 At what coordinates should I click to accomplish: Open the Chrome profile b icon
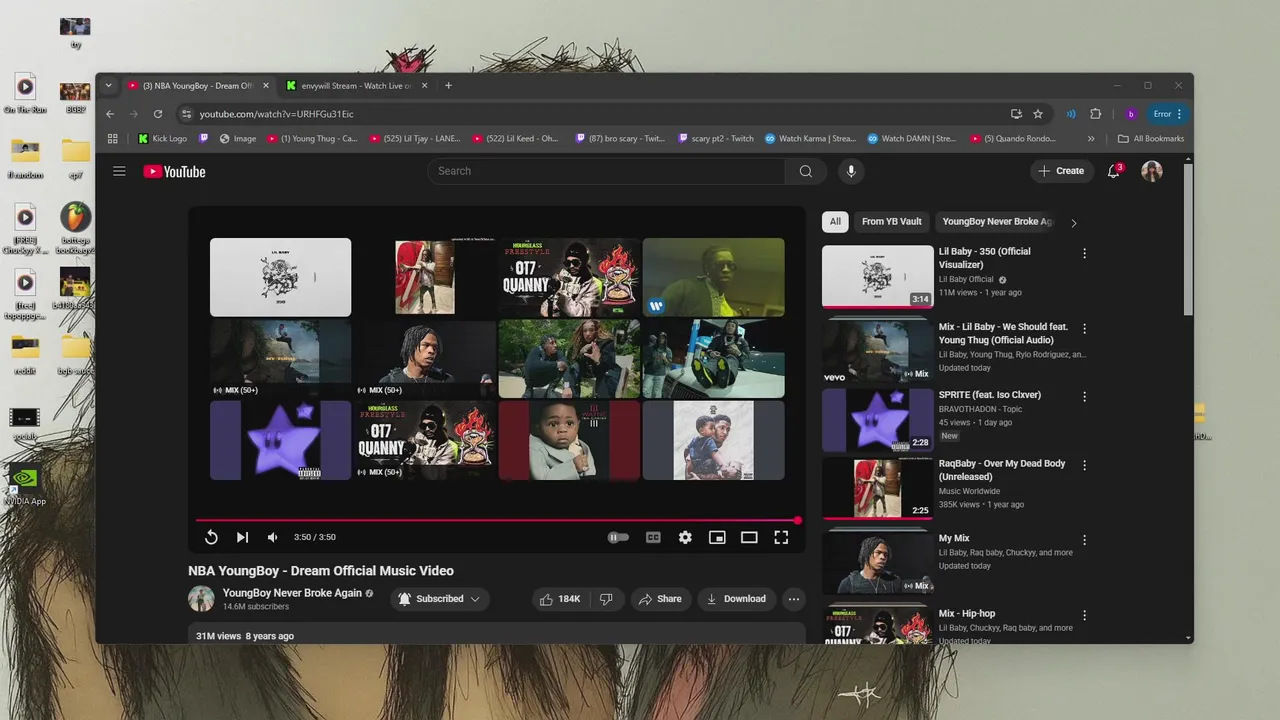coord(1131,114)
